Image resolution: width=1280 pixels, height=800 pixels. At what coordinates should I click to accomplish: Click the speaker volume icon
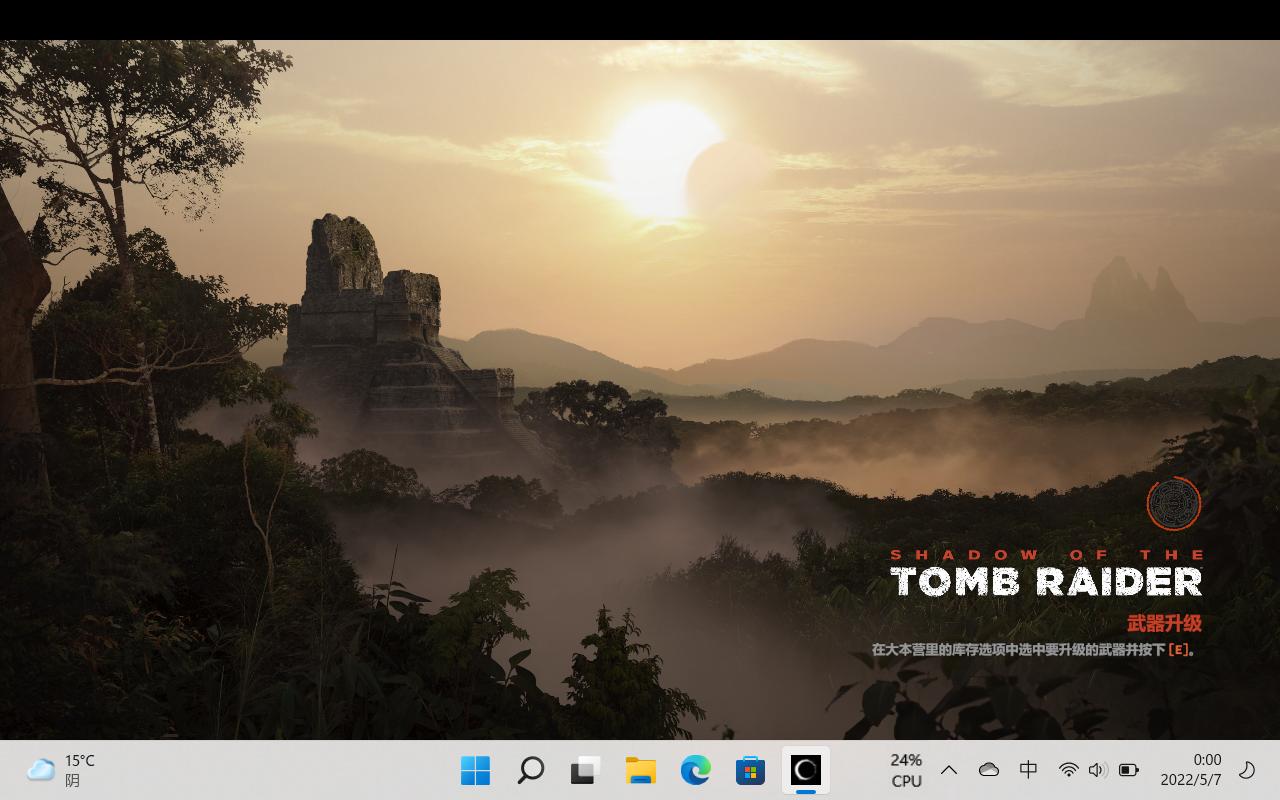click(x=1097, y=770)
